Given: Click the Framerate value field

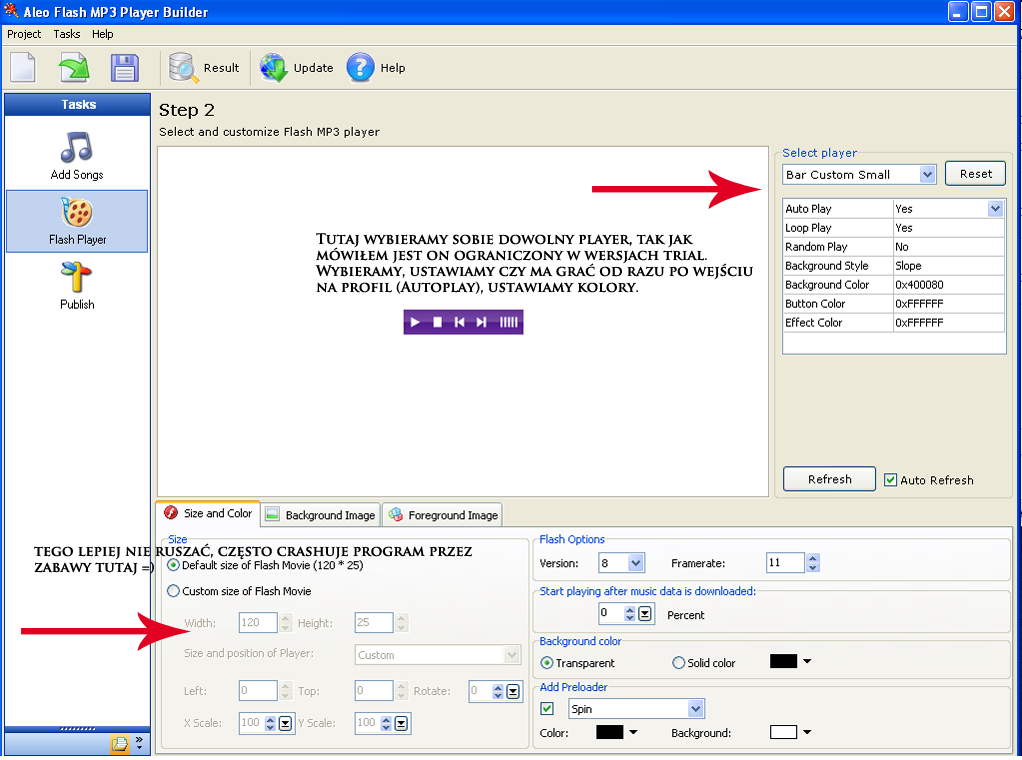Looking at the screenshot, I should point(785,563).
